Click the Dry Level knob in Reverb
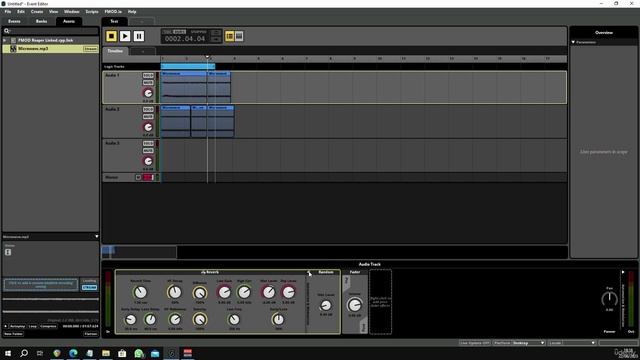 288,292
